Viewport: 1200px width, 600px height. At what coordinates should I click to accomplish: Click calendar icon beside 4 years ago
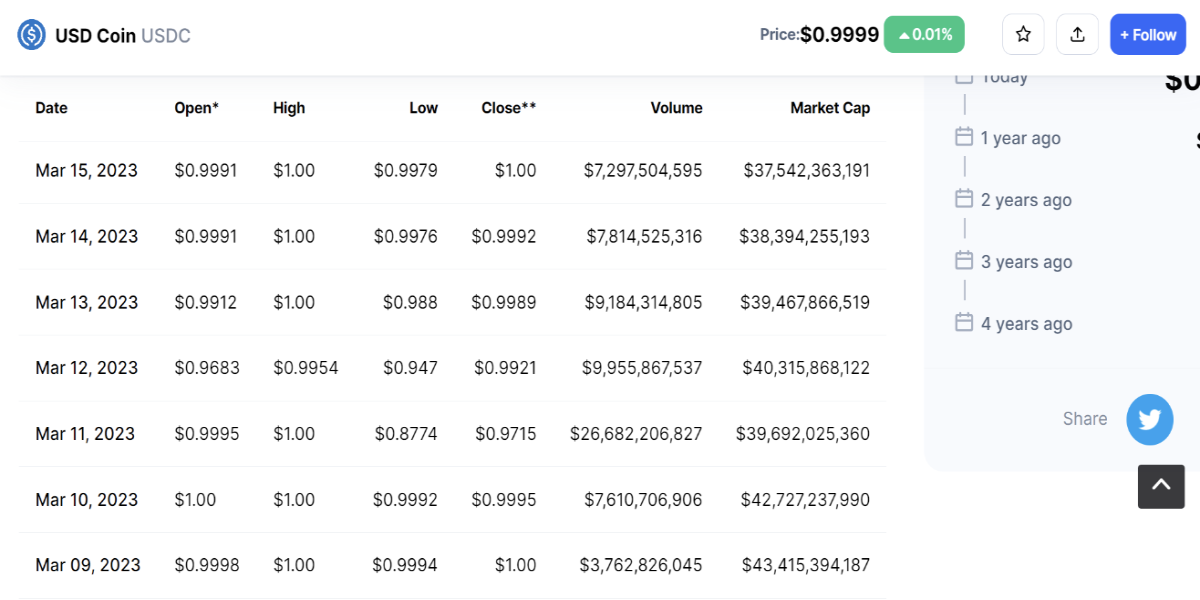pos(964,323)
